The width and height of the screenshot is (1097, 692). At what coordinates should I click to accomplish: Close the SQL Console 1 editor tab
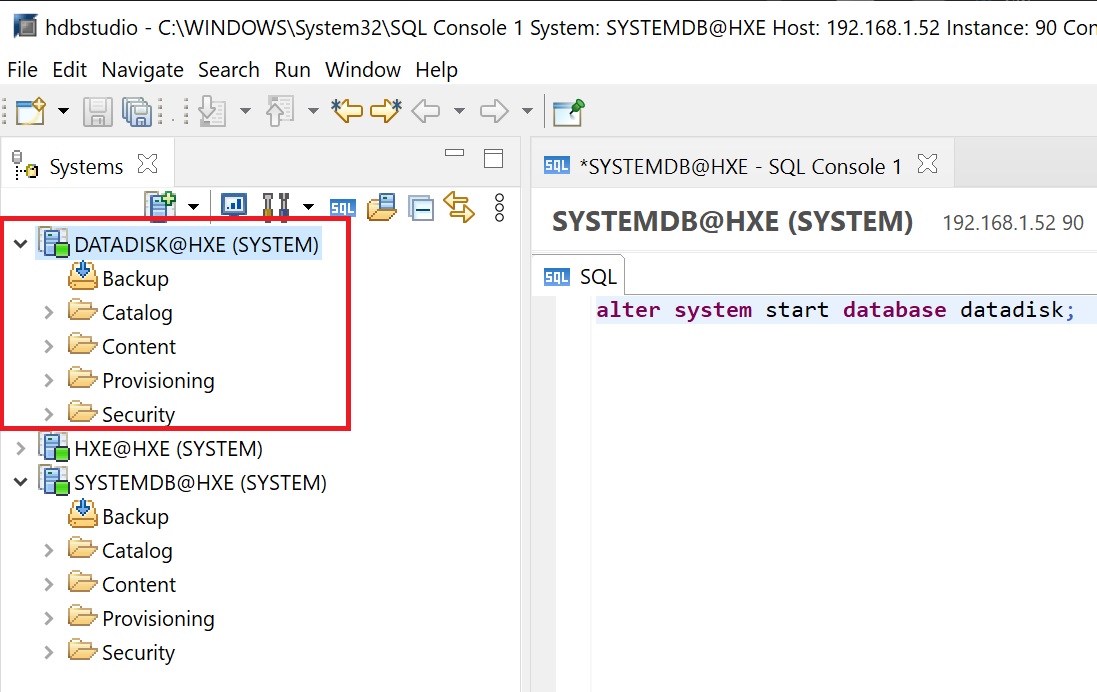coord(927,164)
